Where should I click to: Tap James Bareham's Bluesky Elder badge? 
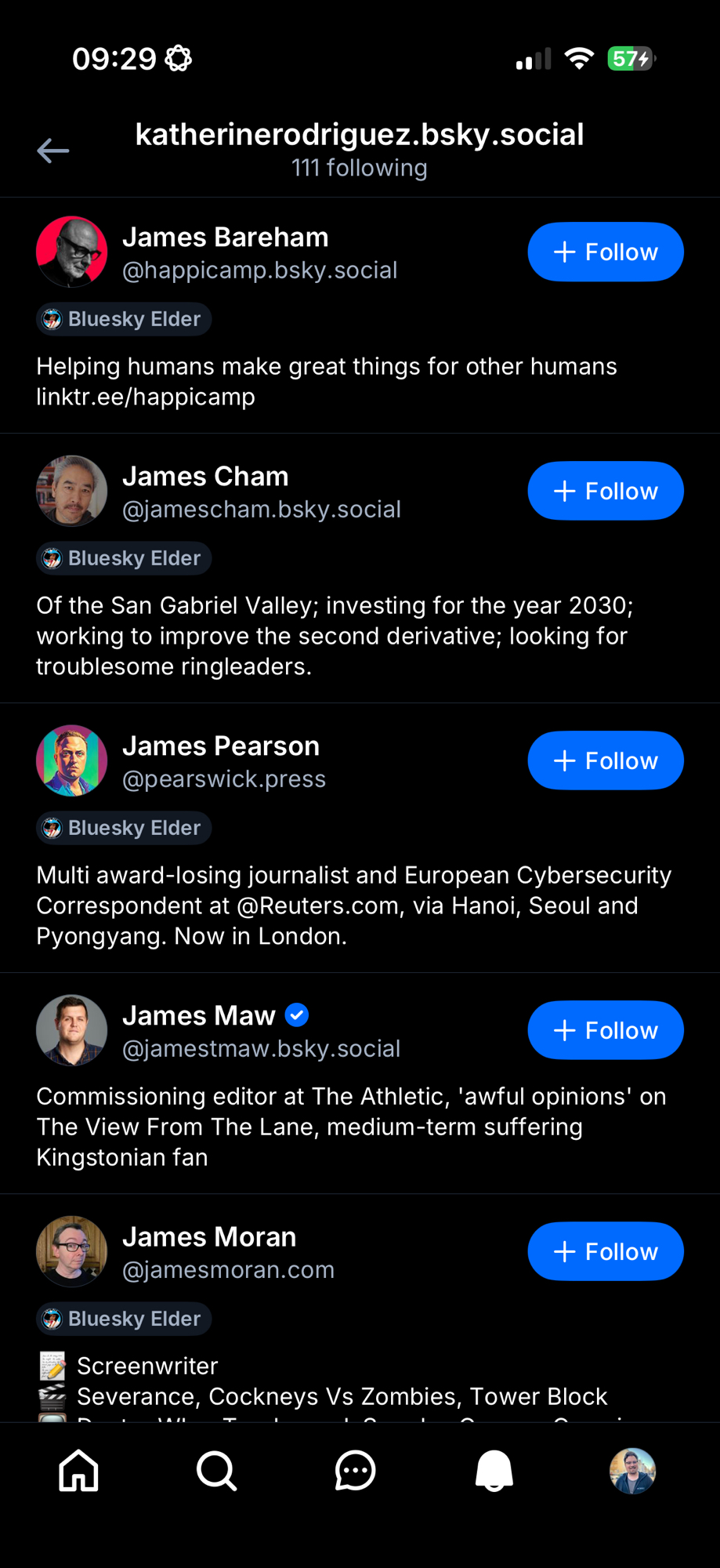(x=124, y=319)
